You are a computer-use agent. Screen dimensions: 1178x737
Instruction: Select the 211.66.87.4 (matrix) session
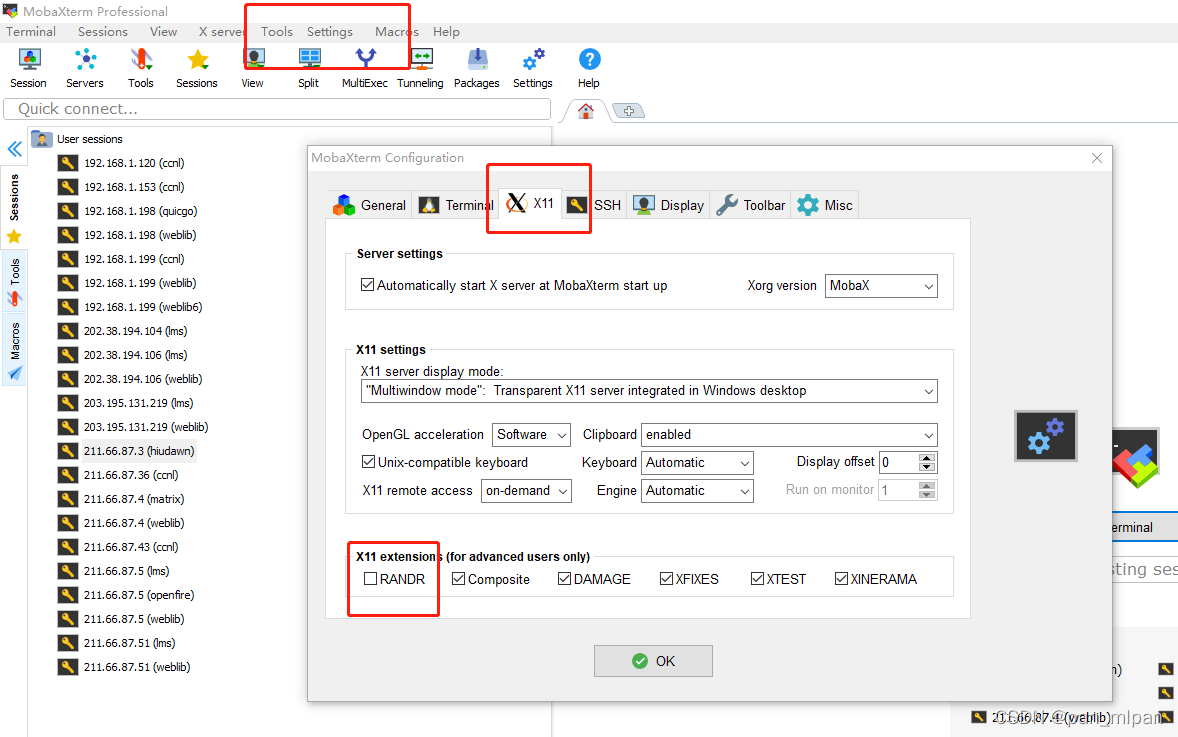tap(134, 499)
